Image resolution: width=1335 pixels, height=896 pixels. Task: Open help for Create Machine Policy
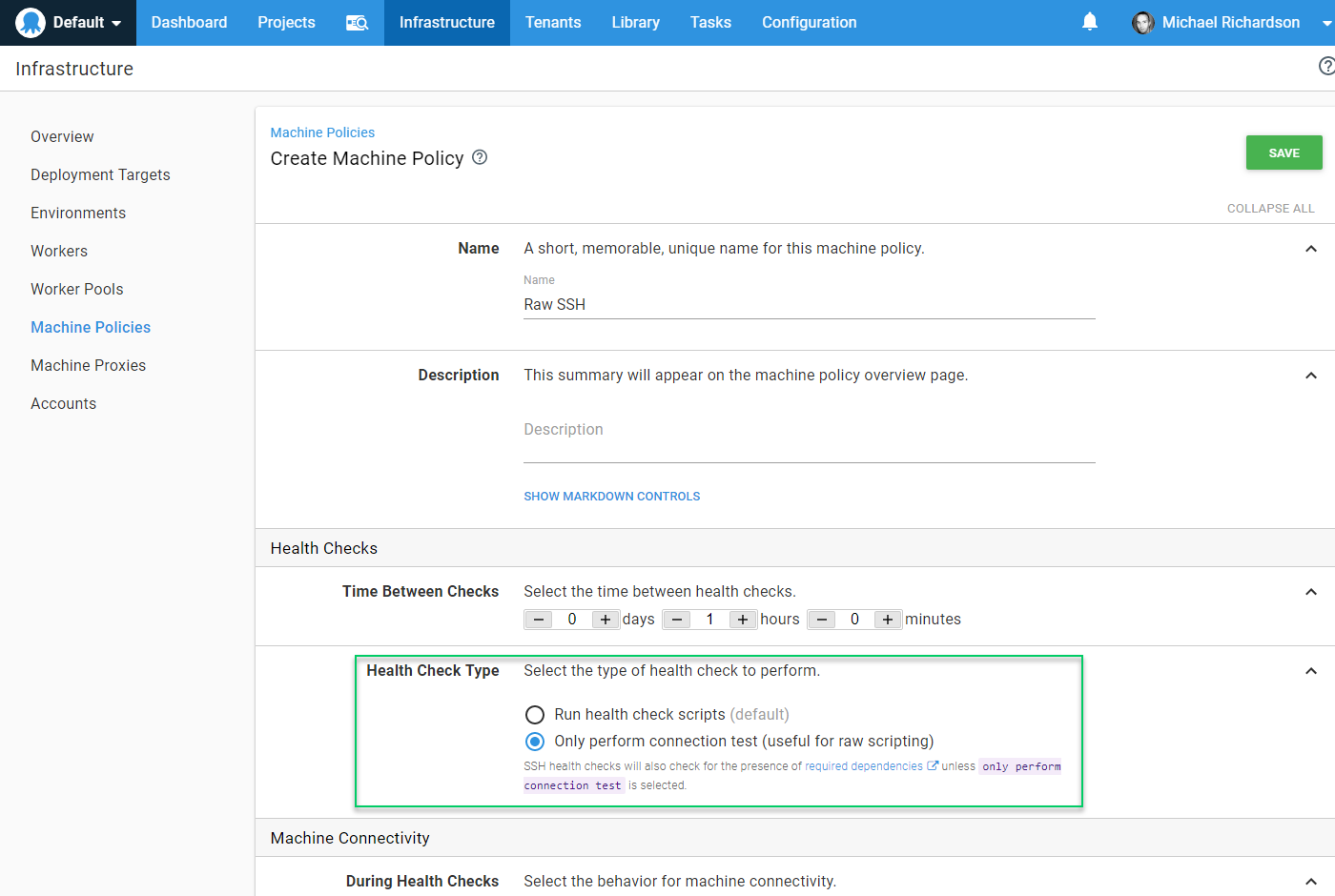click(480, 157)
